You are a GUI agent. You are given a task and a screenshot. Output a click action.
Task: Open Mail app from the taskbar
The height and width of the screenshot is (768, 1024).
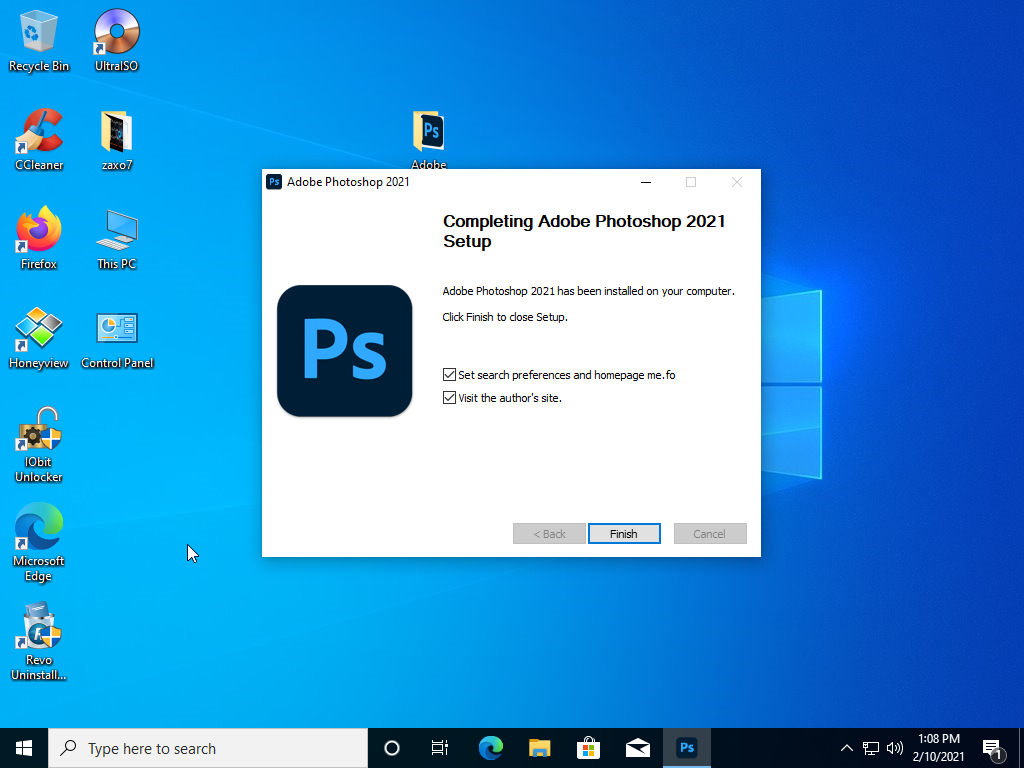coord(638,748)
